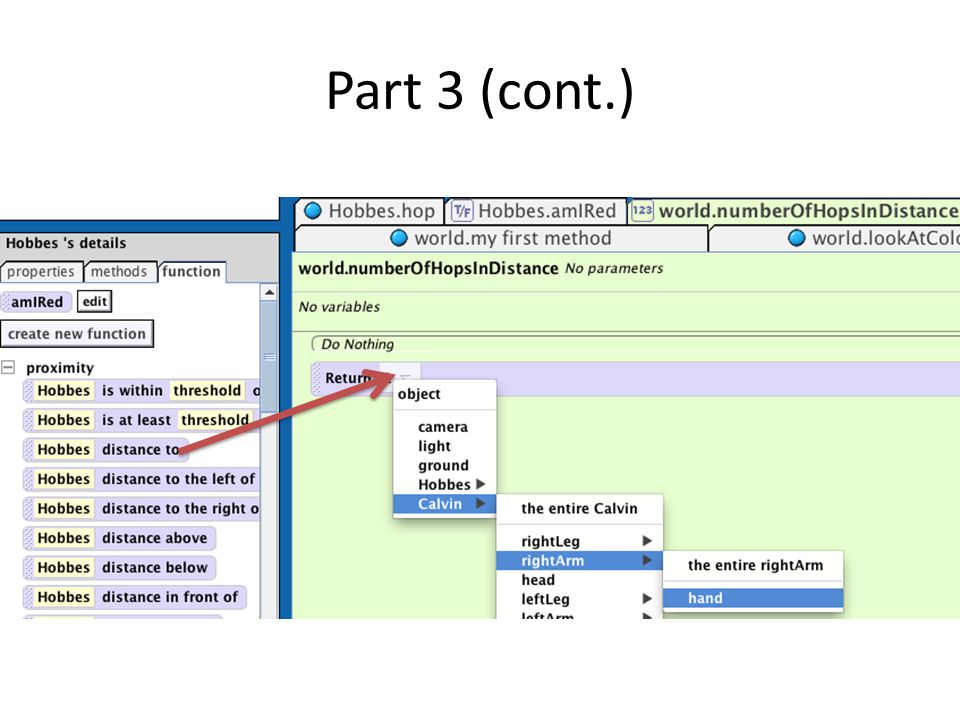Choose head in Calvin's parts menu
The height and width of the screenshot is (720, 960).
[x=579, y=580]
